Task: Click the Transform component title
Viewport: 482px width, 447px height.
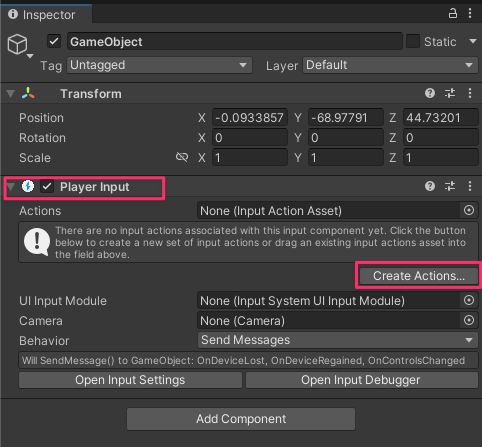Action: pyautogui.click(x=91, y=94)
